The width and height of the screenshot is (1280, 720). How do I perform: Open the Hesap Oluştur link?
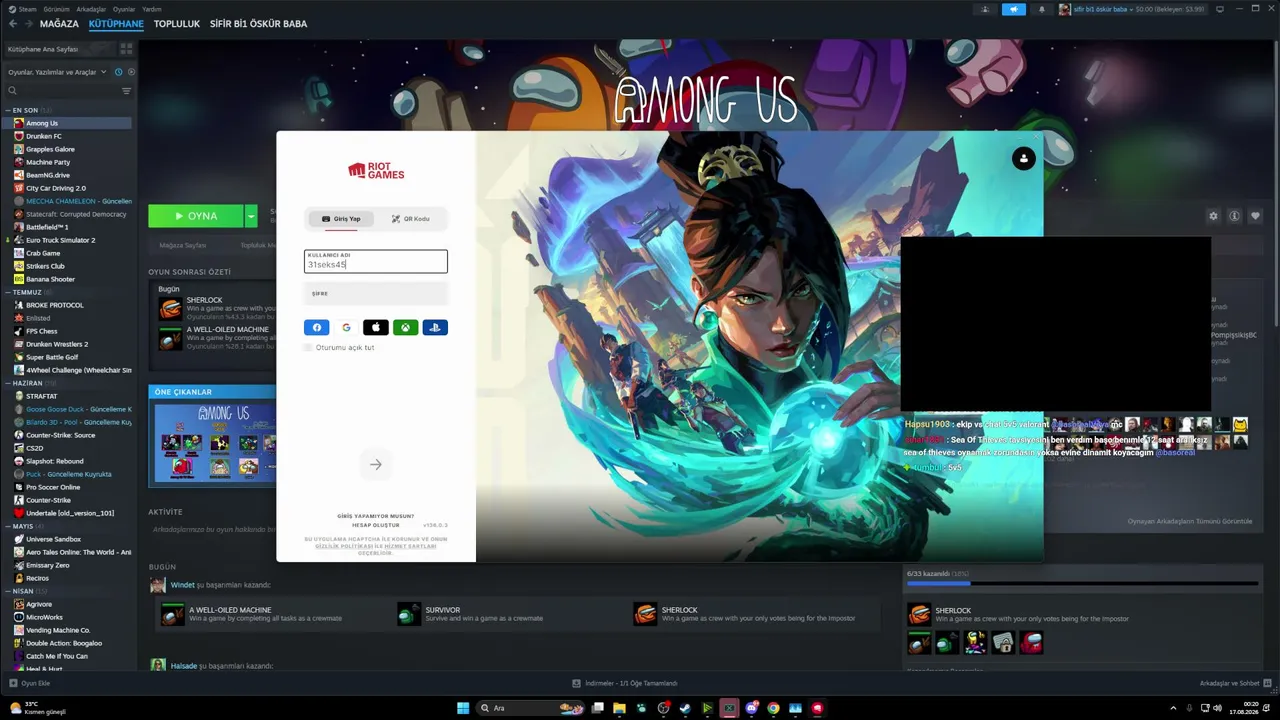click(376, 525)
